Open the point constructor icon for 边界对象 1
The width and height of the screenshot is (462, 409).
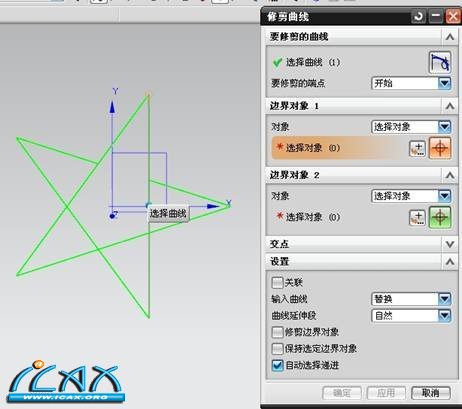click(417, 149)
